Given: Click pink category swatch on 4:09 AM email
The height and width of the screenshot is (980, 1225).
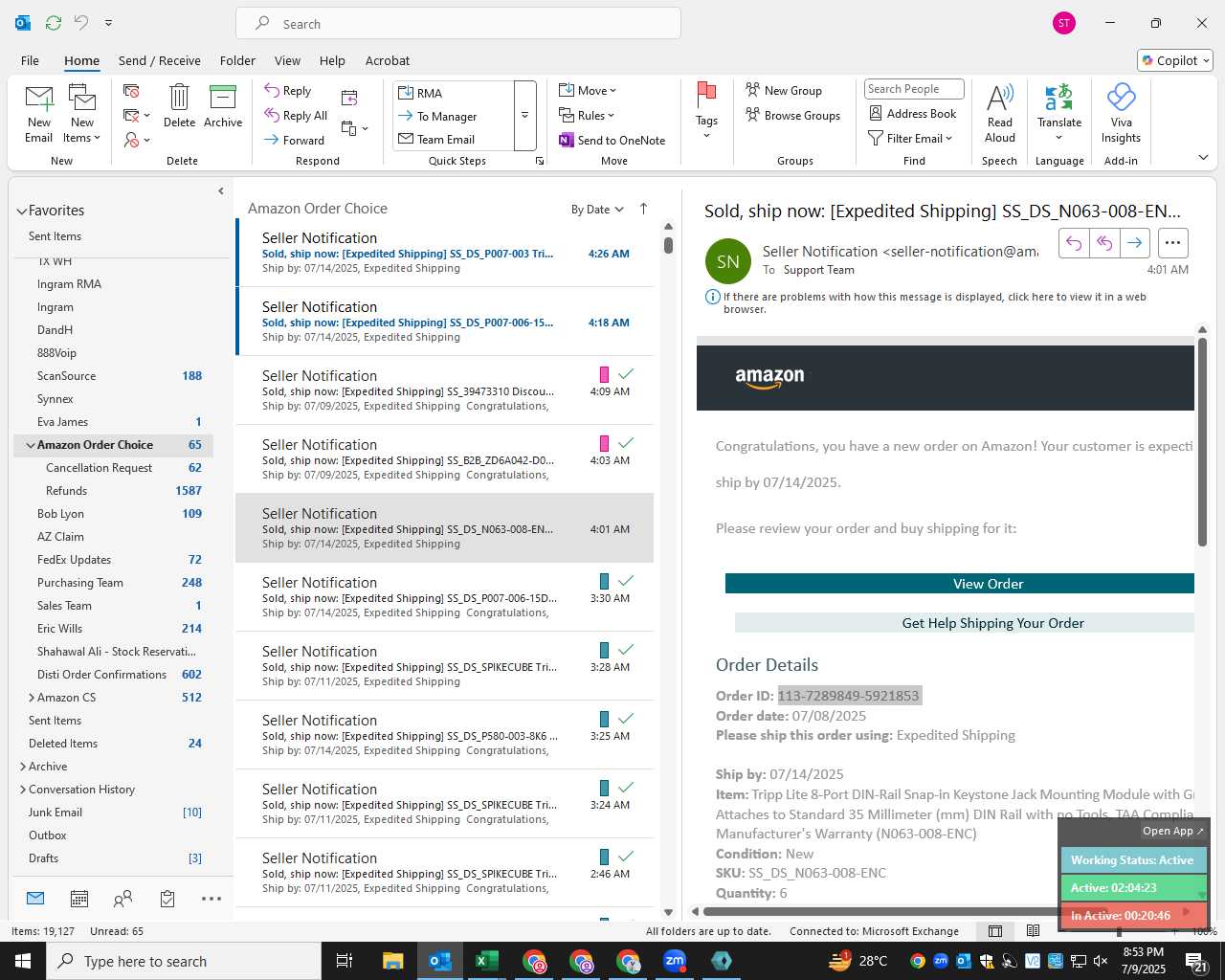Looking at the screenshot, I should click(604, 374).
